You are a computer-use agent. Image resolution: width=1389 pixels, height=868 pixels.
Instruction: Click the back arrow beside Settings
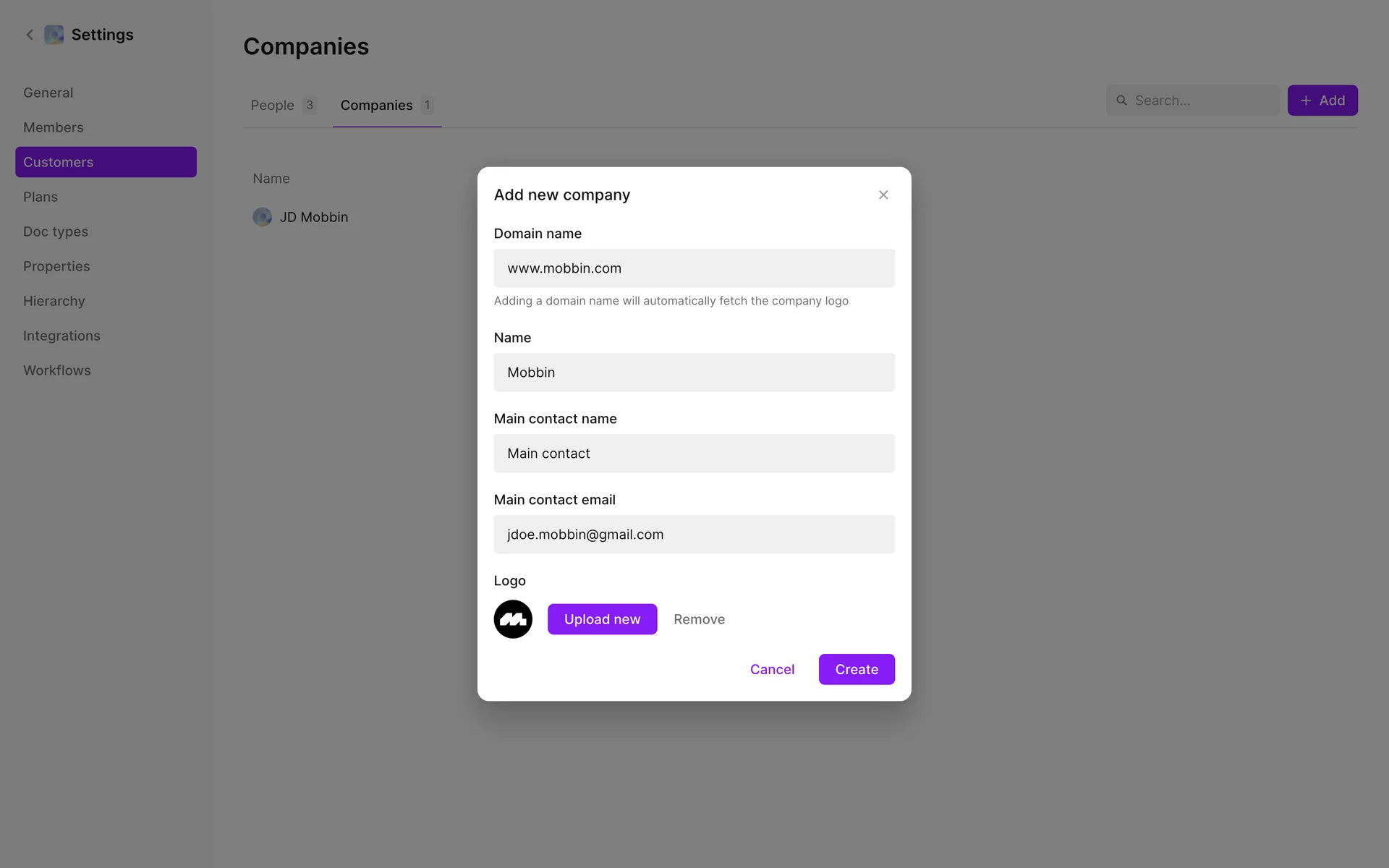tap(30, 35)
